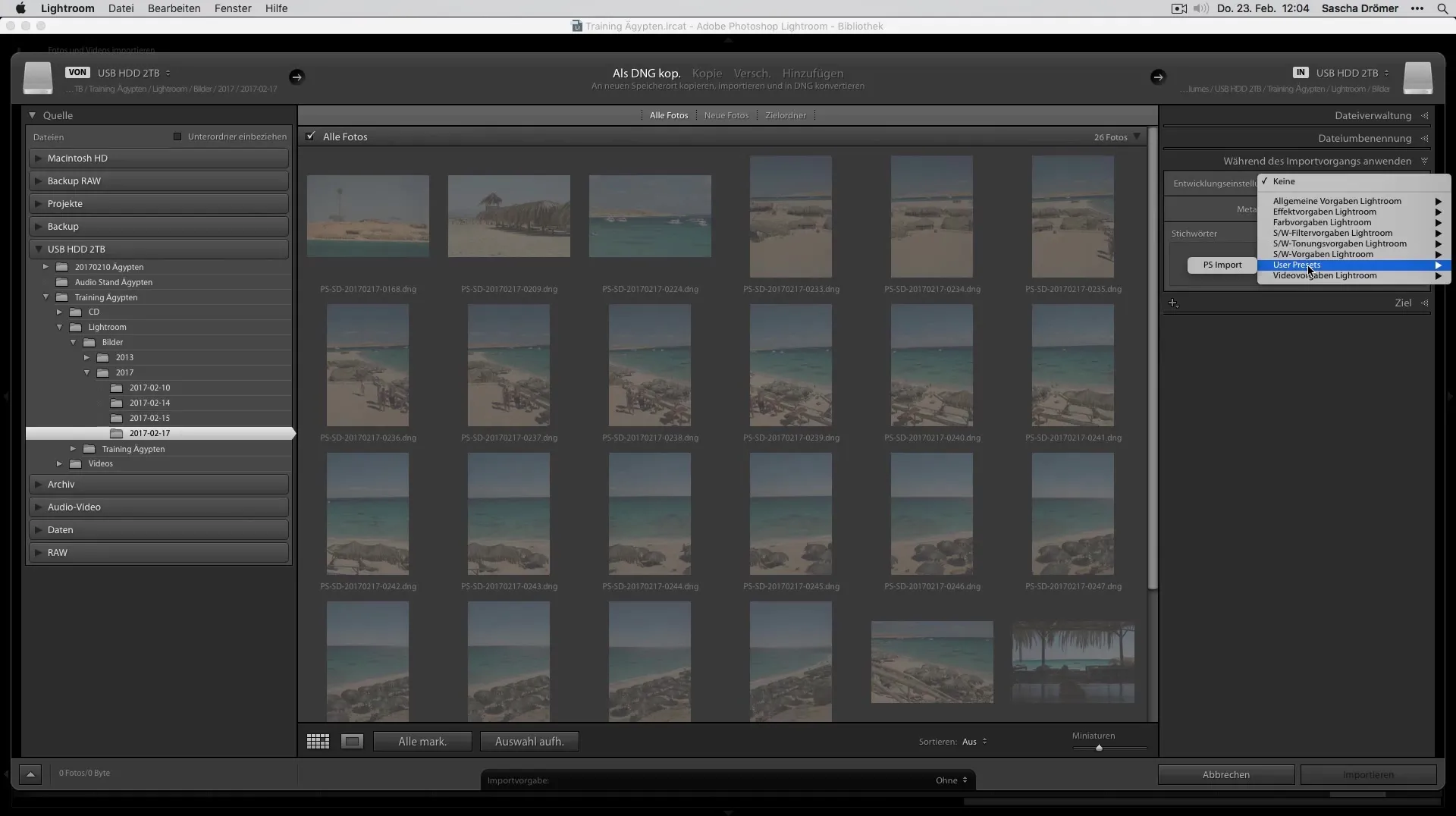Image resolution: width=1456 pixels, height=816 pixels.
Task: Select thumbnail PS-SD-20170217-0168.dng
Action: click(368, 216)
